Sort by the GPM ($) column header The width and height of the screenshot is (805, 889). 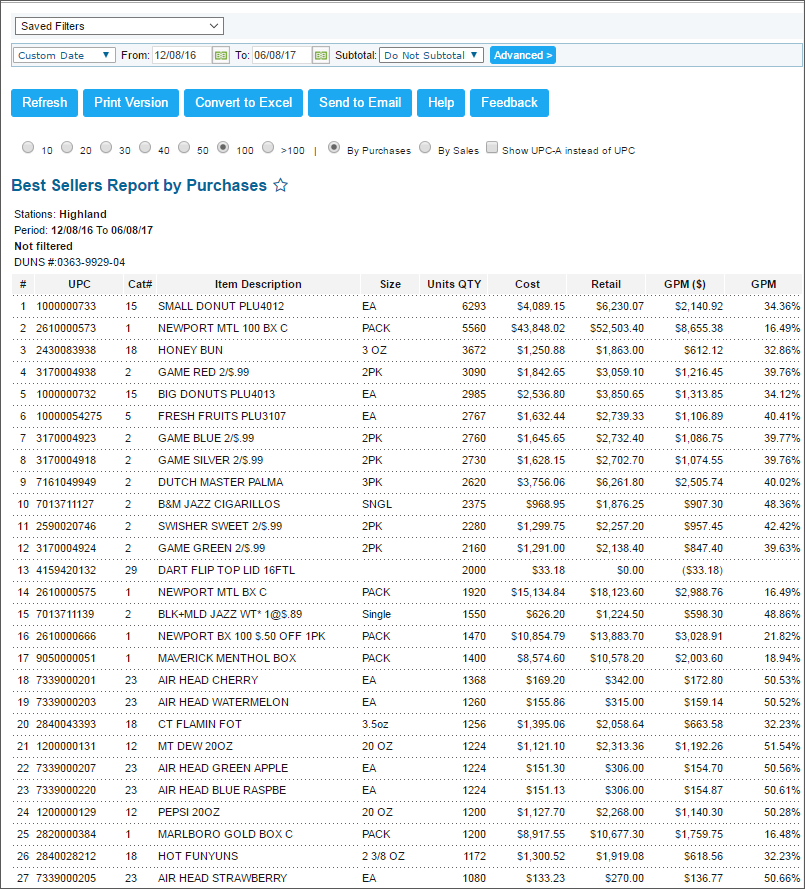pyautogui.click(x=685, y=285)
